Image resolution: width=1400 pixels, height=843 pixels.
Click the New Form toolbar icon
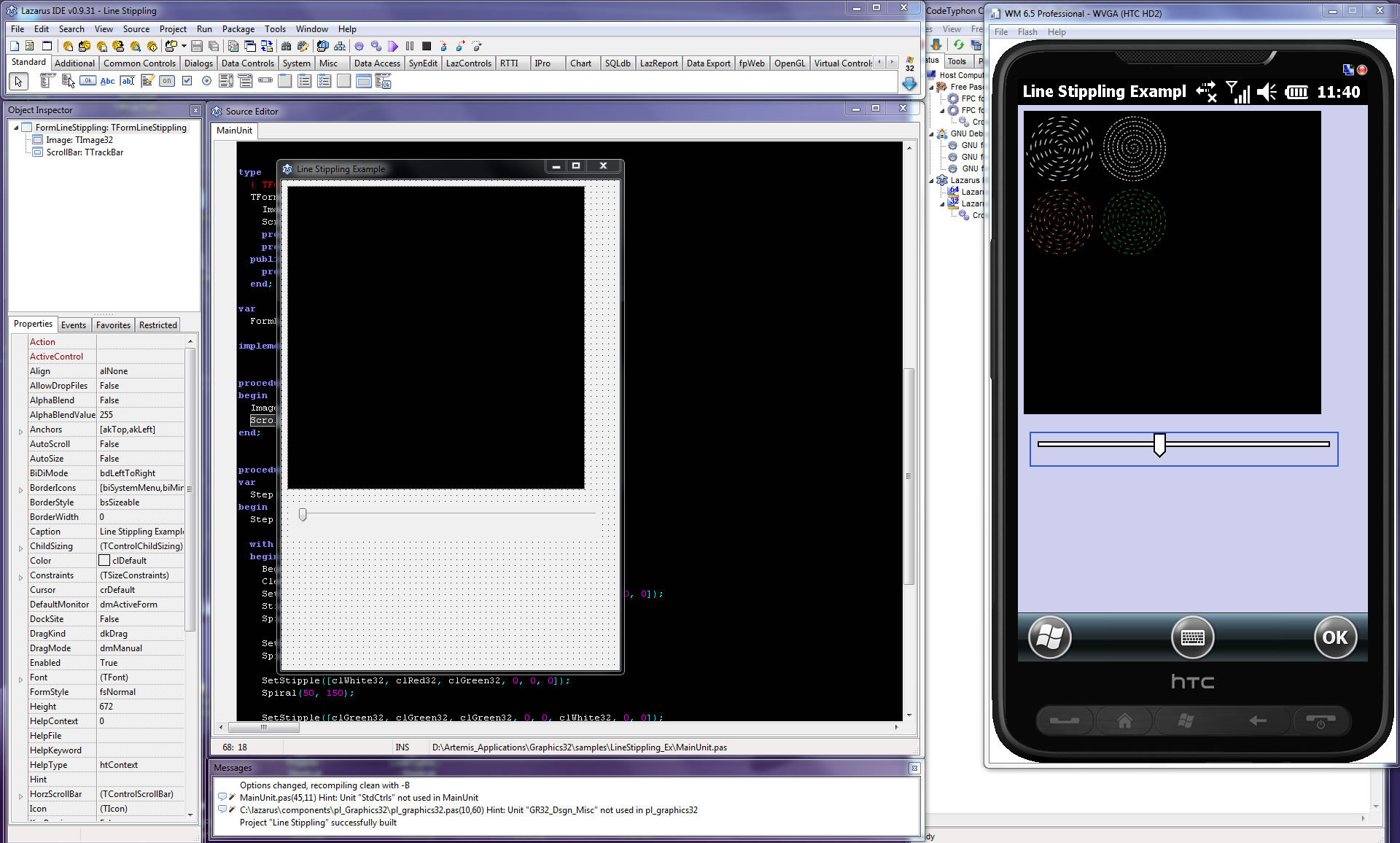(x=48, y=46)
